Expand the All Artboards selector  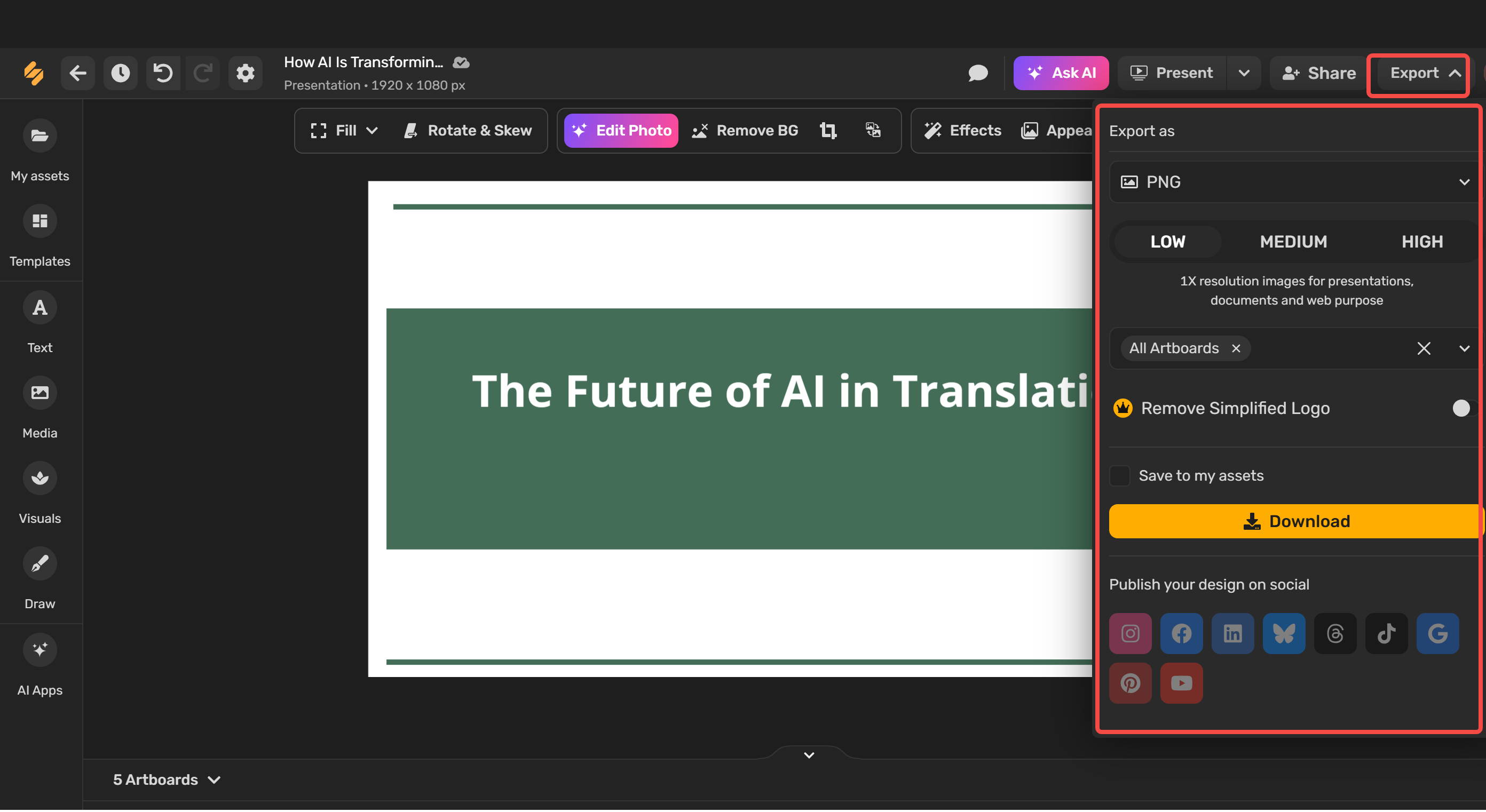[x=1464, y=348]
